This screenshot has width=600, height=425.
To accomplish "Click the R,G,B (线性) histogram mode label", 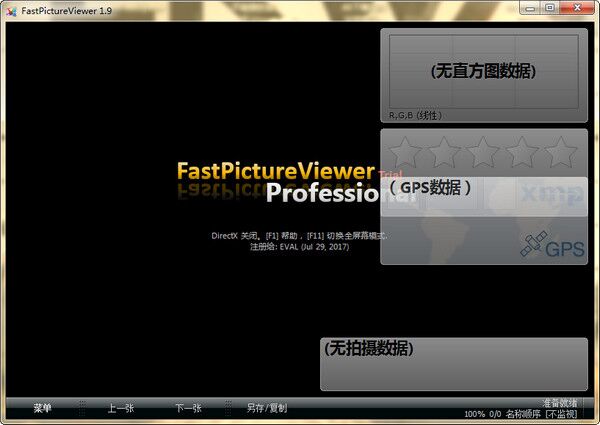I will (x=416, y=115).
